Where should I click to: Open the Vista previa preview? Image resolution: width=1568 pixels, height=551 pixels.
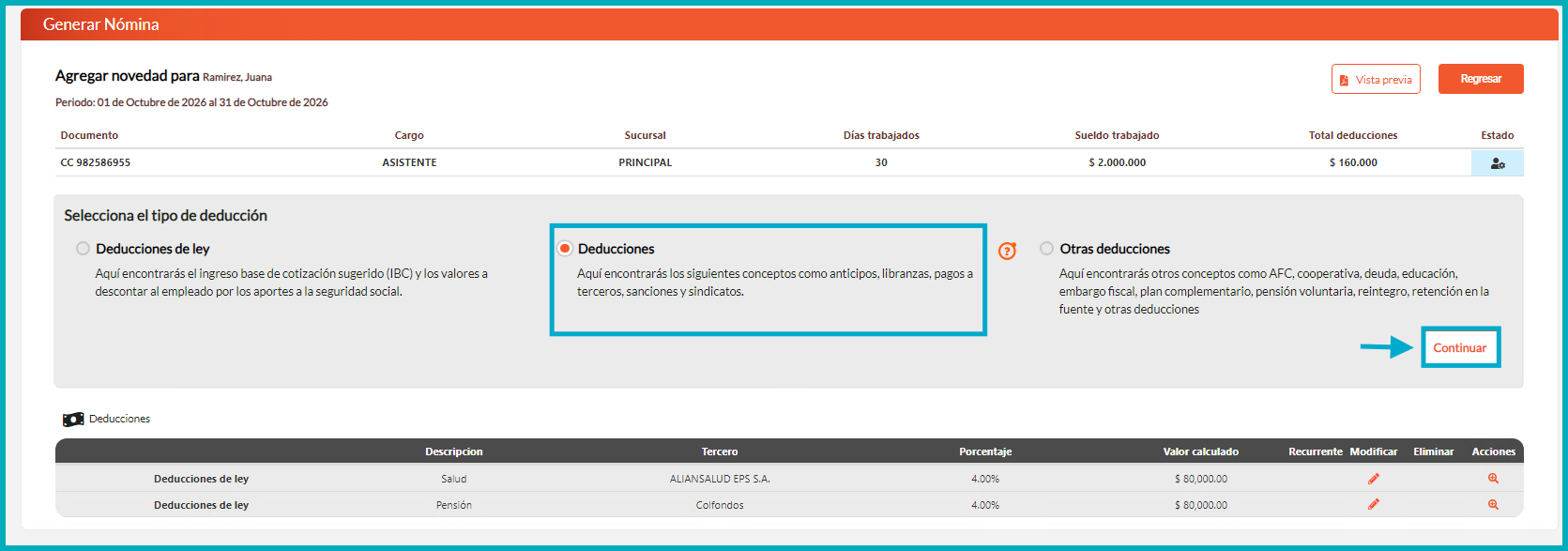click(1376, 79)
